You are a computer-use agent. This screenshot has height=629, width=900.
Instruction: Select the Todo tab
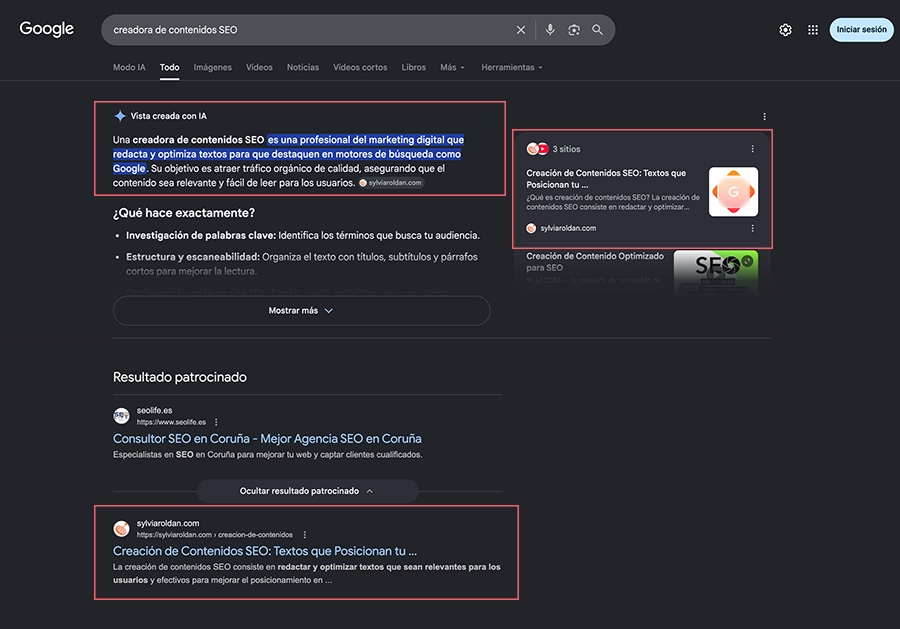[169, 67]
